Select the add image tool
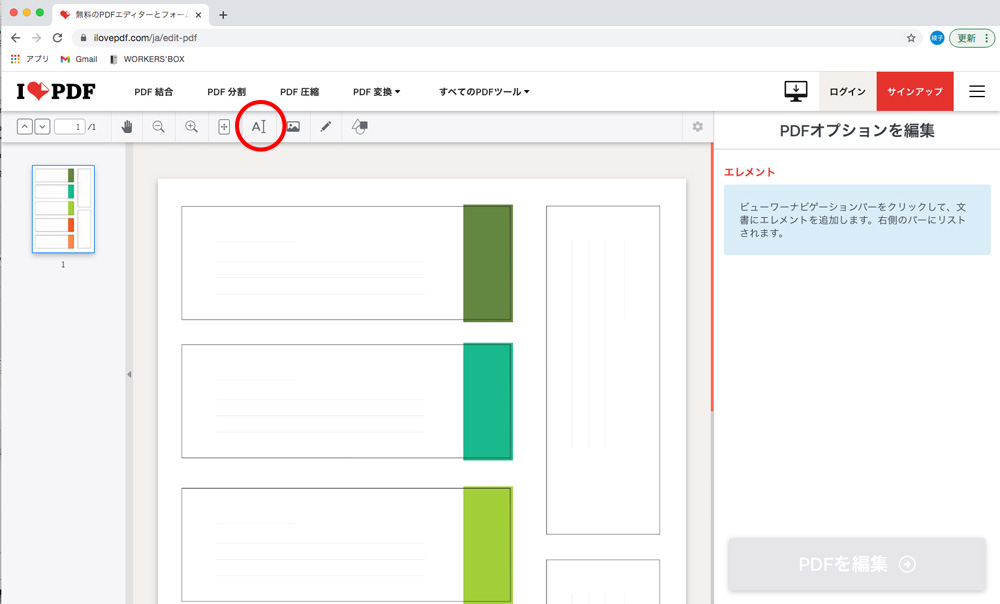1000x604 pixels. [x=293, y=127]
